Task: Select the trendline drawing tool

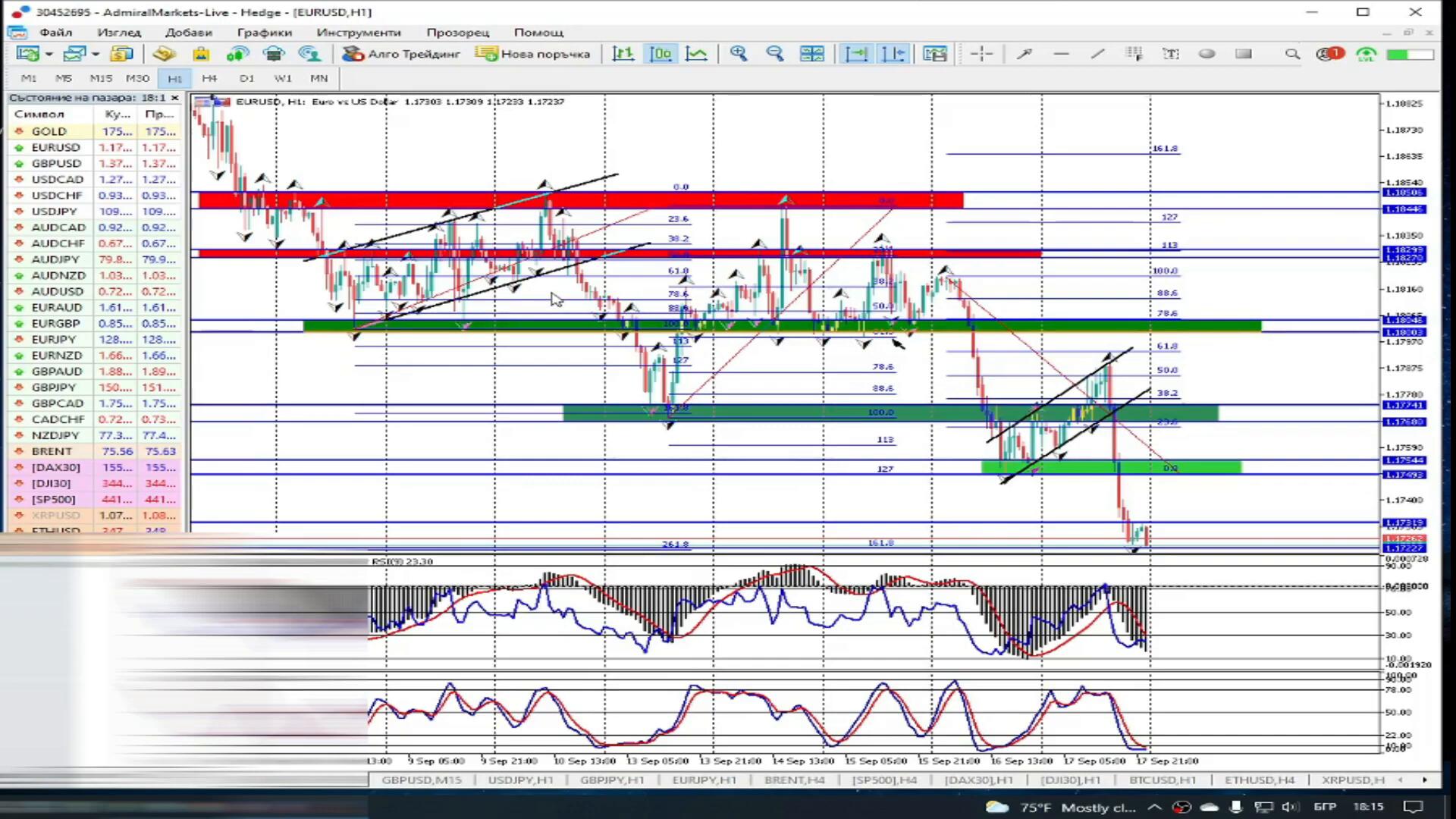Action: coord(1097,54)
